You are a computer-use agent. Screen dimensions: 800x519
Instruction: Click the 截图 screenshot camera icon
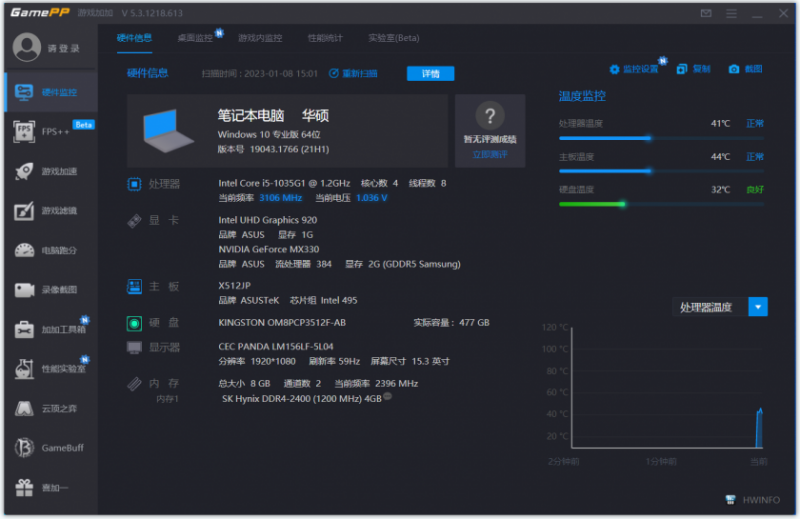point(734,69)
